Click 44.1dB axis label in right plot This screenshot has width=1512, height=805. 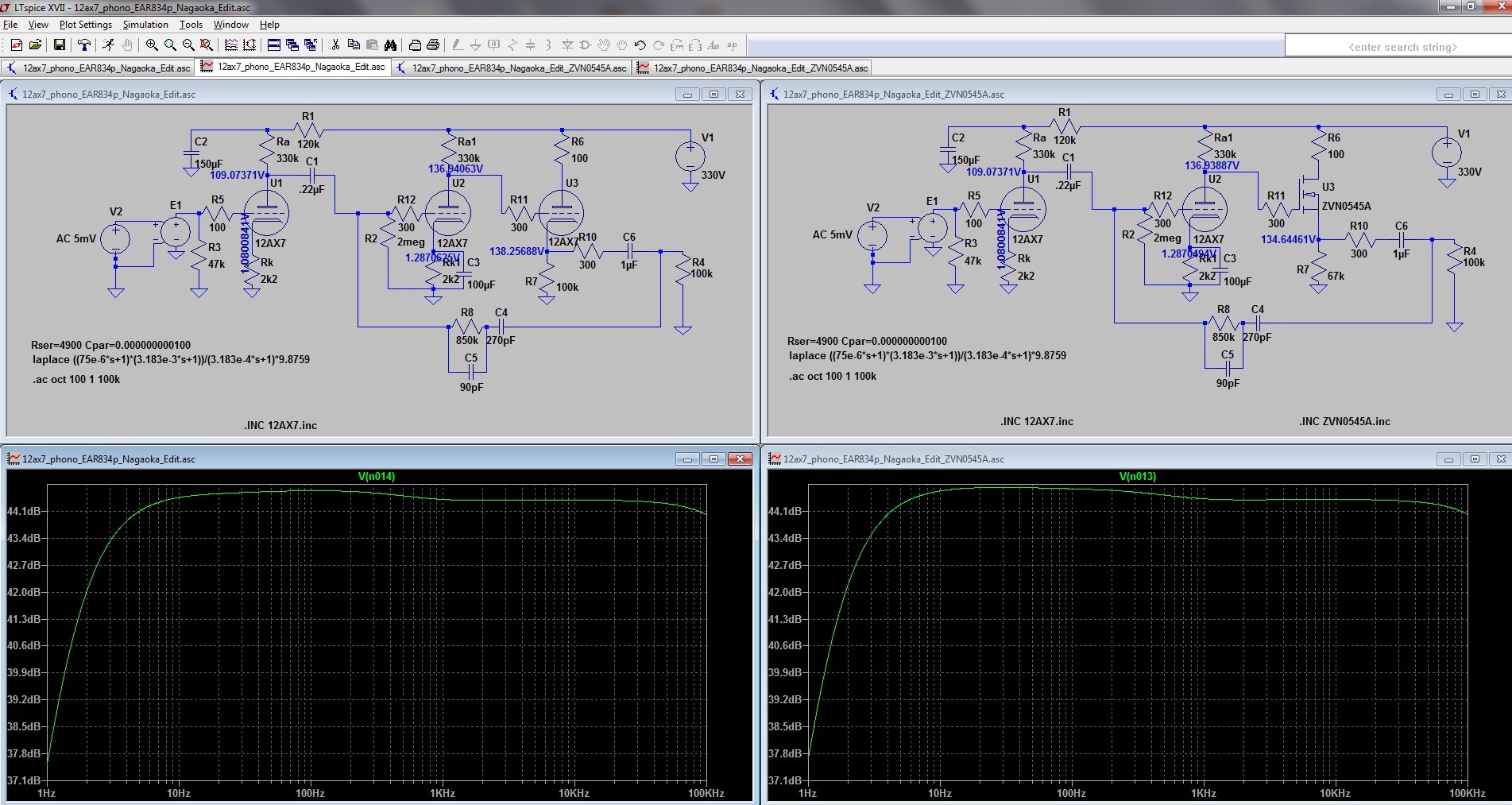785,511
